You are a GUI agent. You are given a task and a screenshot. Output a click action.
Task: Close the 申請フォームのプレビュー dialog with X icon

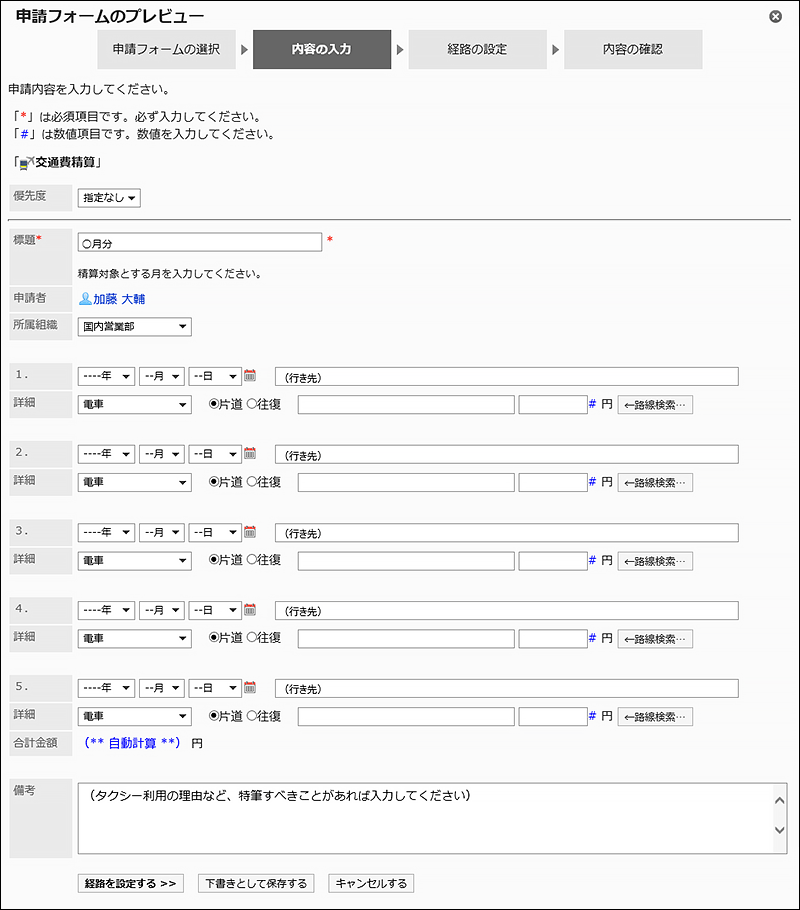(x=775, y=16)
